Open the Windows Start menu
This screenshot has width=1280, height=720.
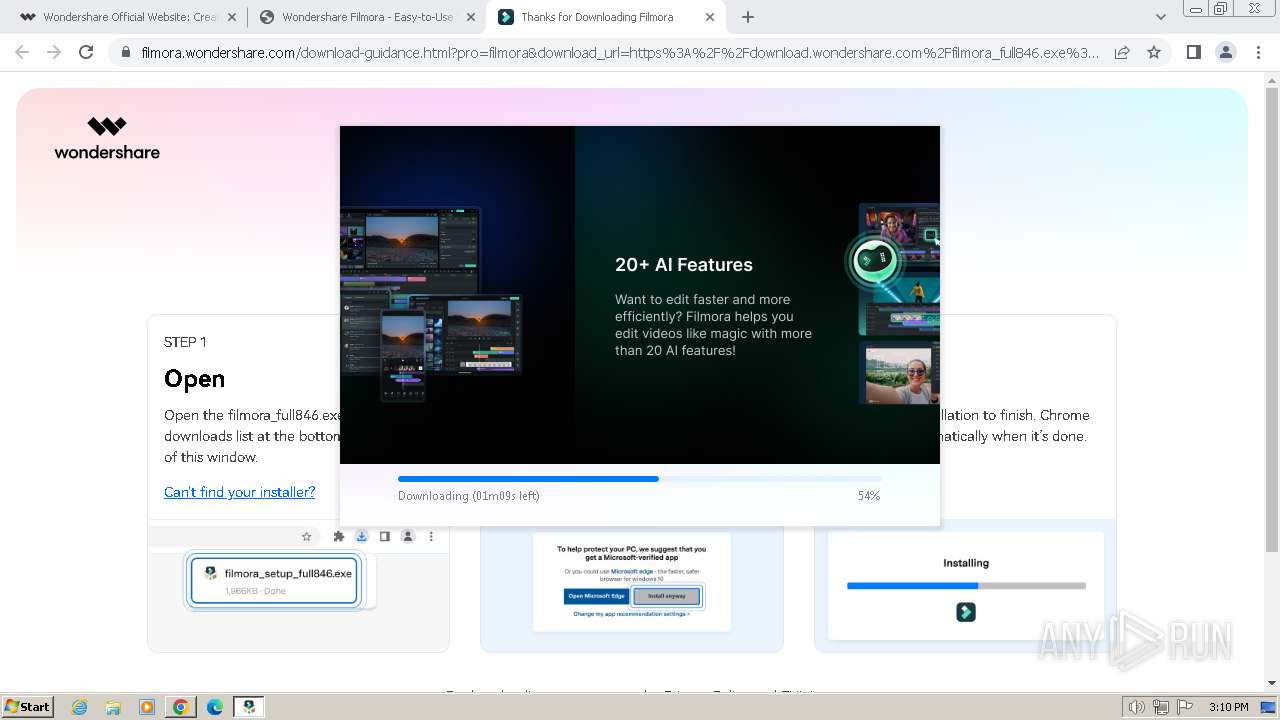tap(27, 706)
